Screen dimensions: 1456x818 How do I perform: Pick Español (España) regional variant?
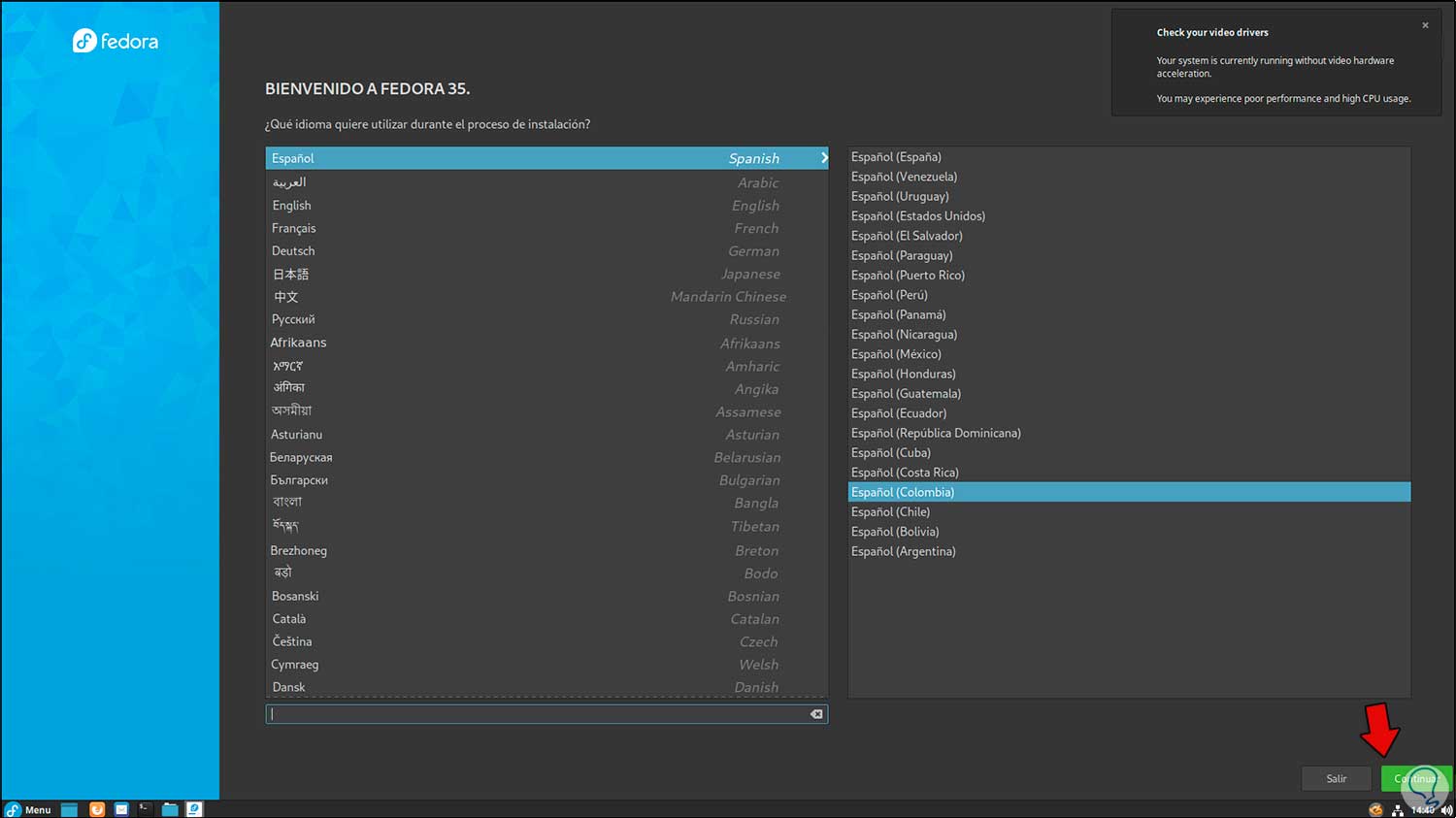pos(896,157)
